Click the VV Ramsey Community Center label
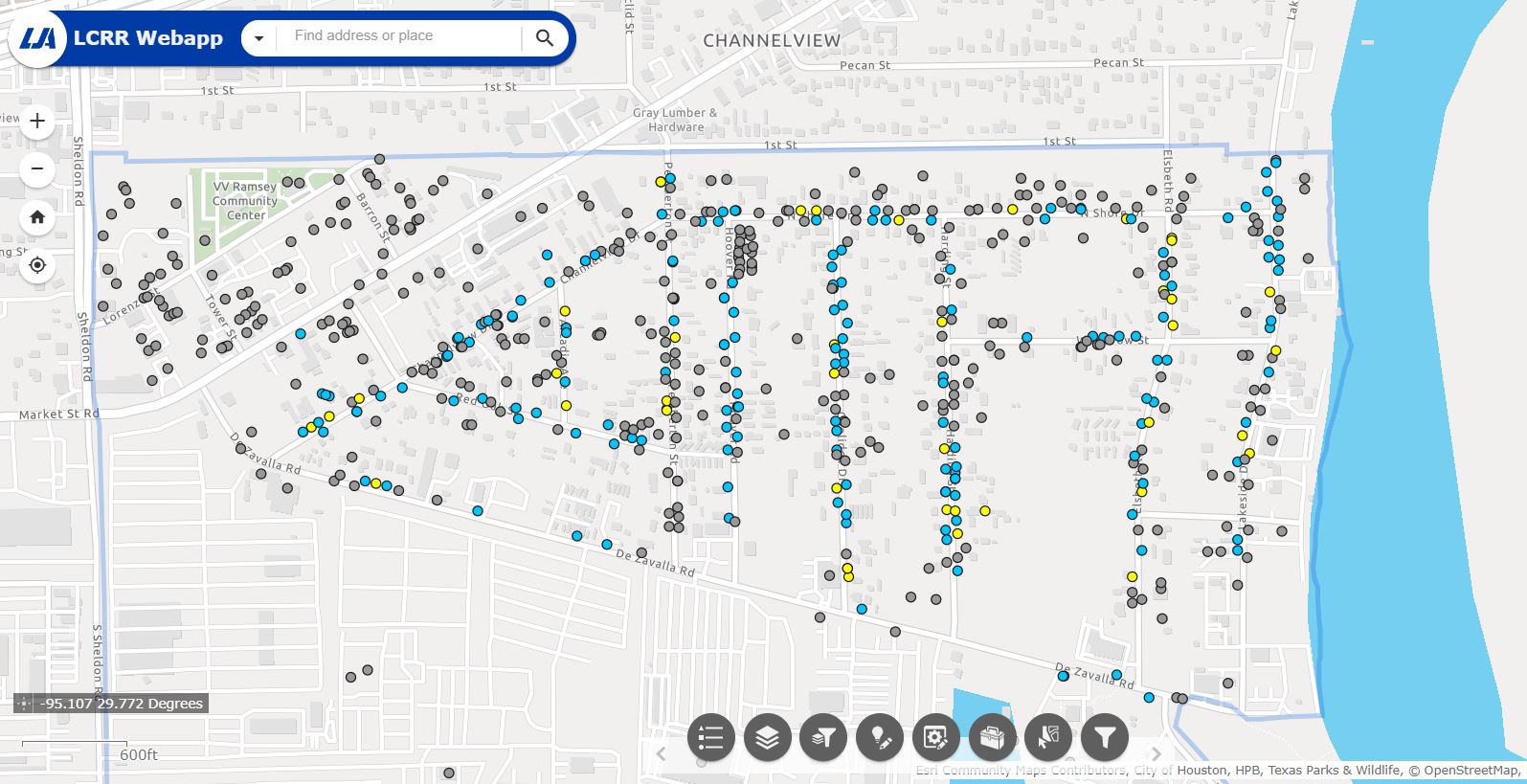Viewport: 1527px width, 784px height. pos(245,201)
